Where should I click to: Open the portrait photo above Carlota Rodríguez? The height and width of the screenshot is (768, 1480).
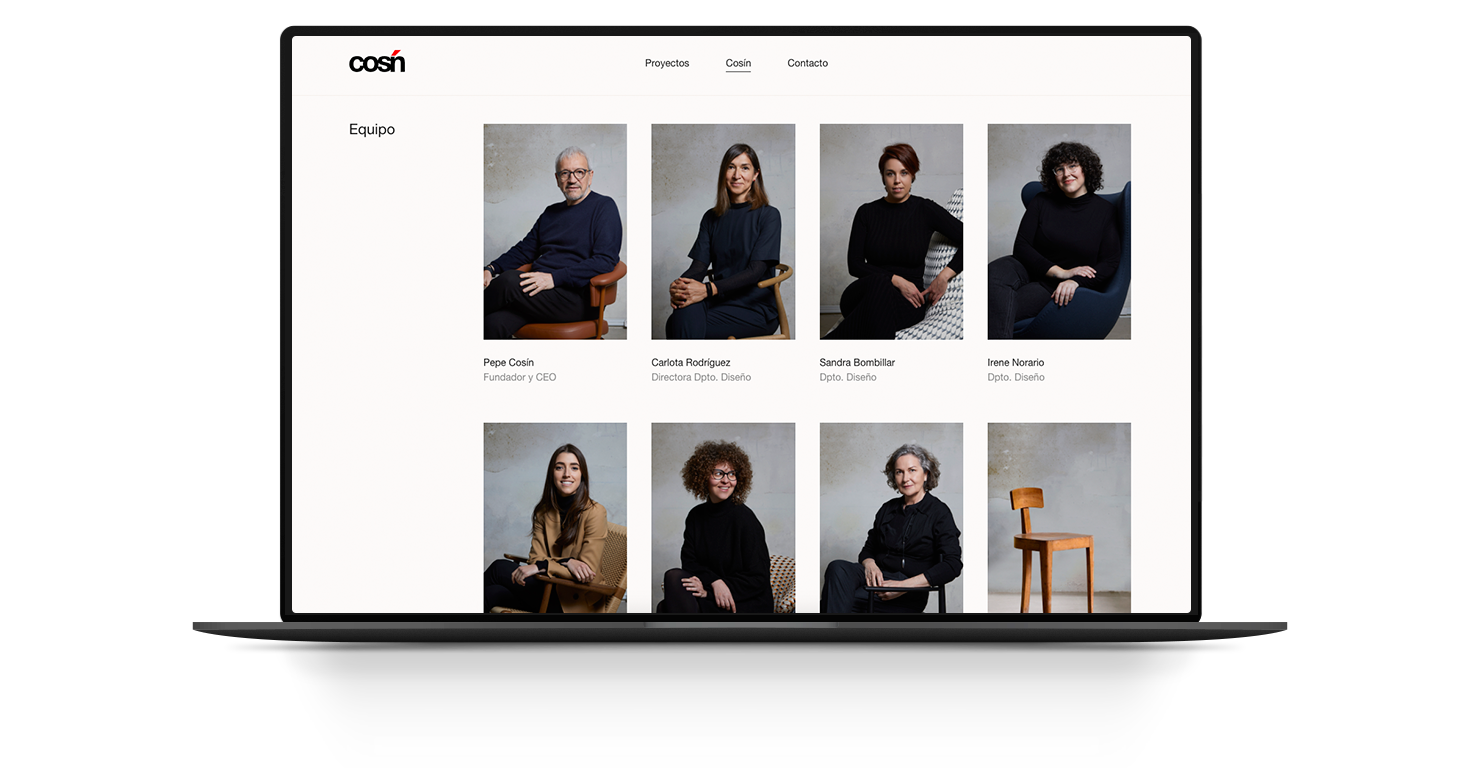(x=723, y=231)
